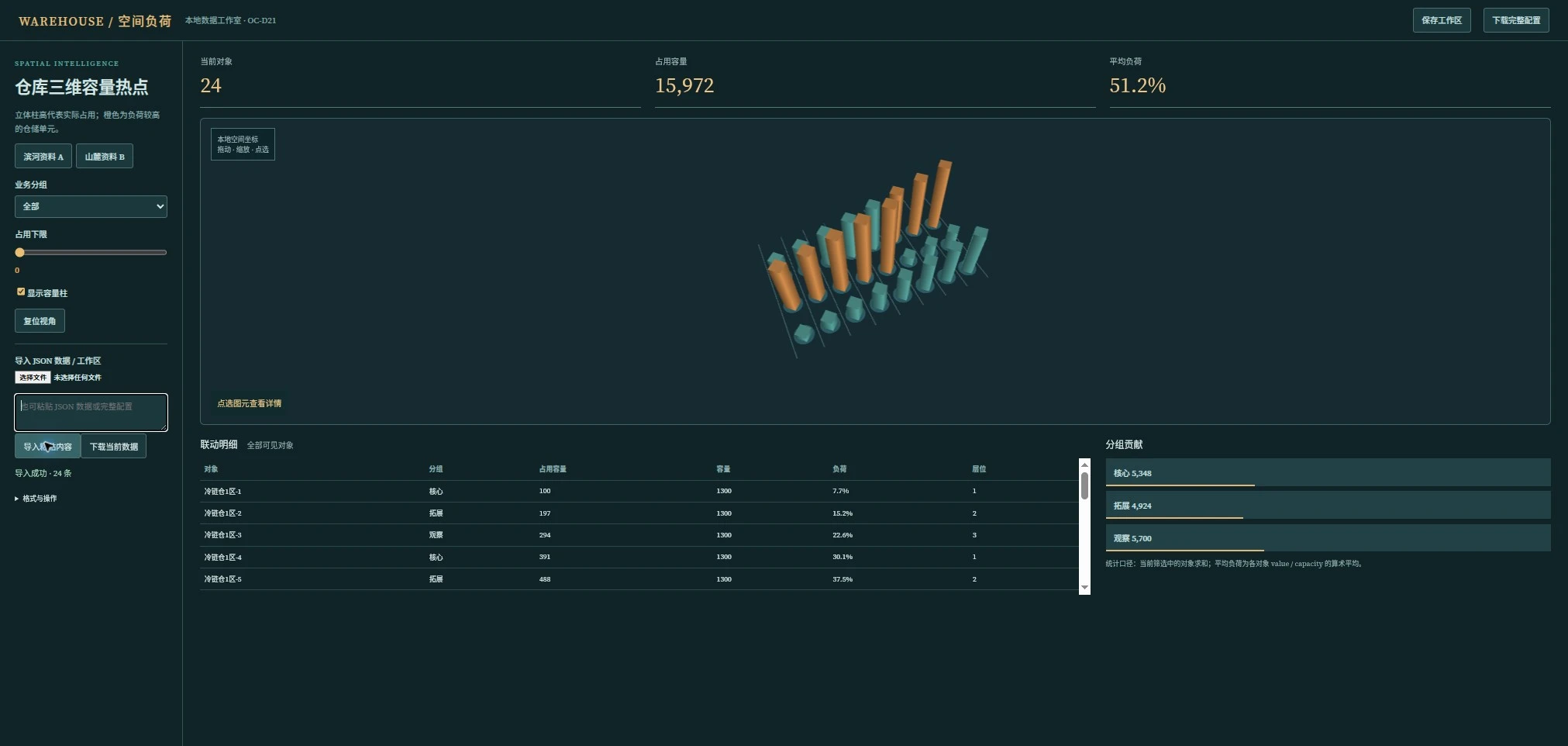
Task: Click the 51.2% 平均负荷 value
Action: 1137,85
